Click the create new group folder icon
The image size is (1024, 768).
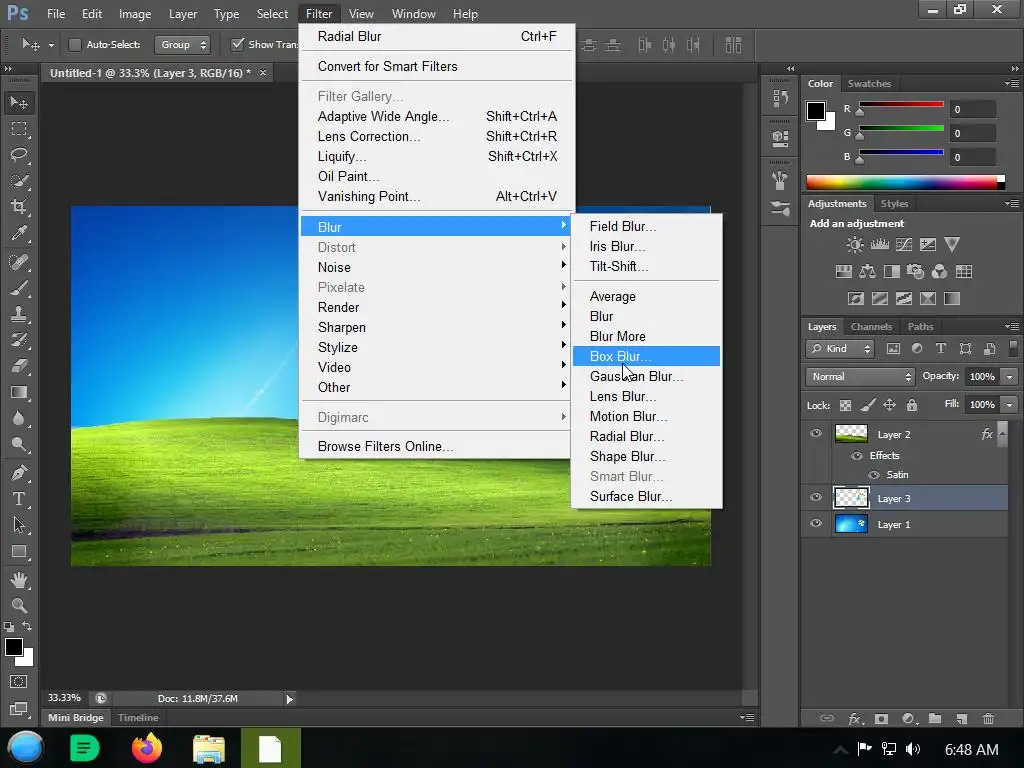935,718
